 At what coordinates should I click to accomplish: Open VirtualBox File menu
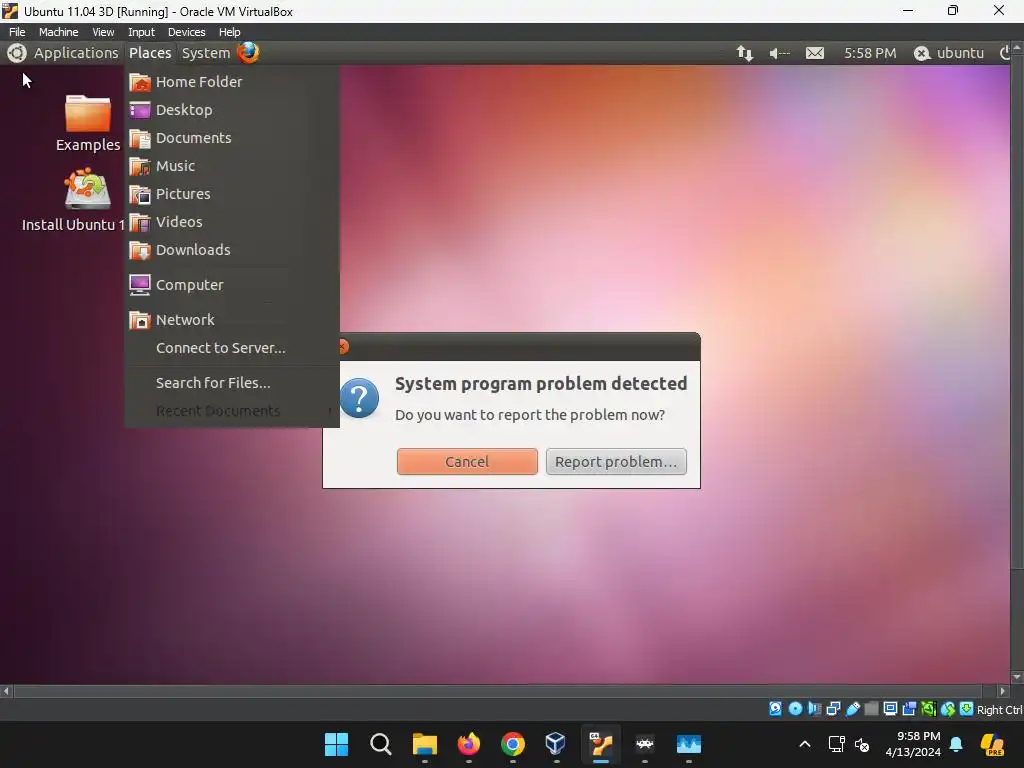[x=17, y=32]
